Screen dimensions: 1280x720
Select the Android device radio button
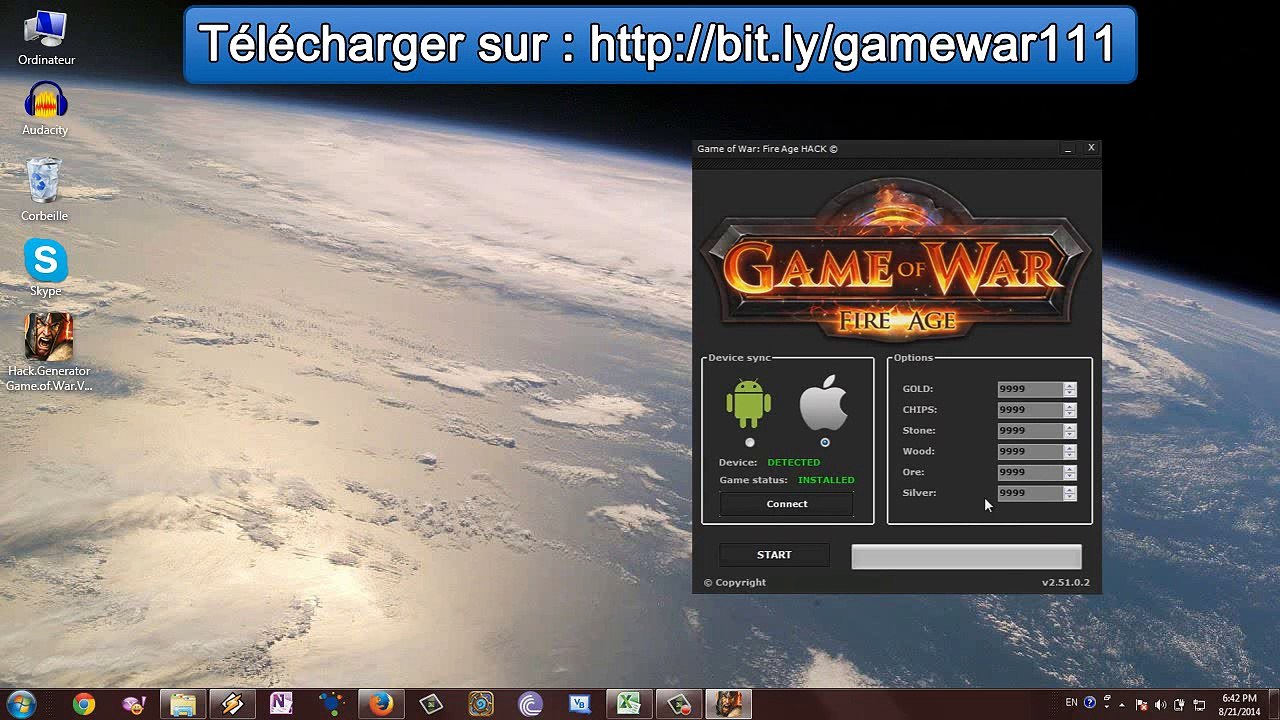click(750, 442)
